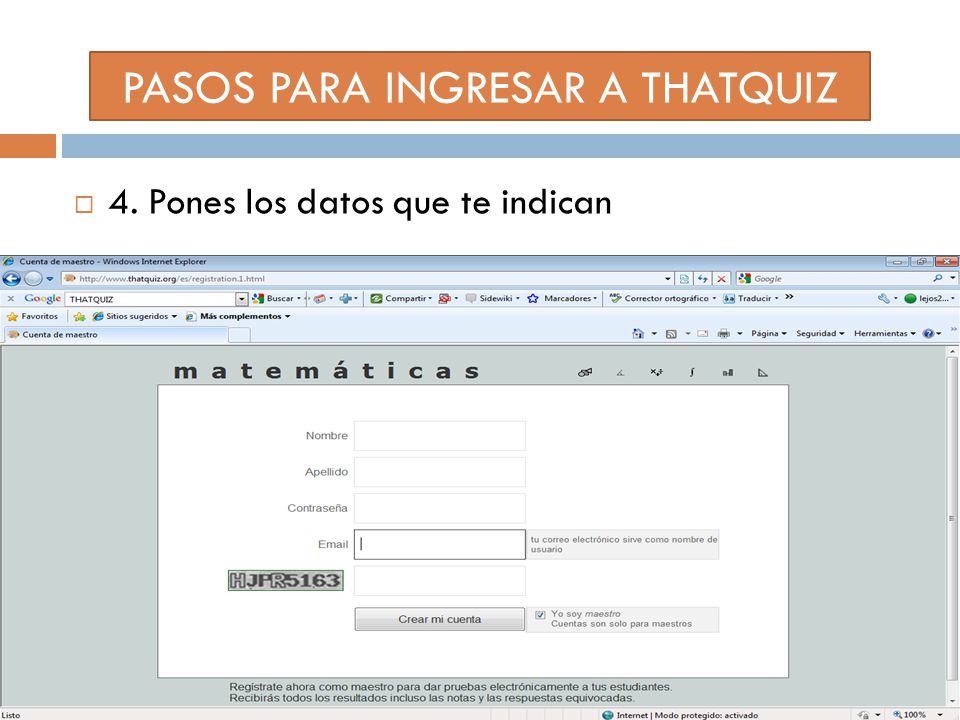Open Sitios sugeridos in favorites bar
The image size is (960, 720).
pos(134,317)
